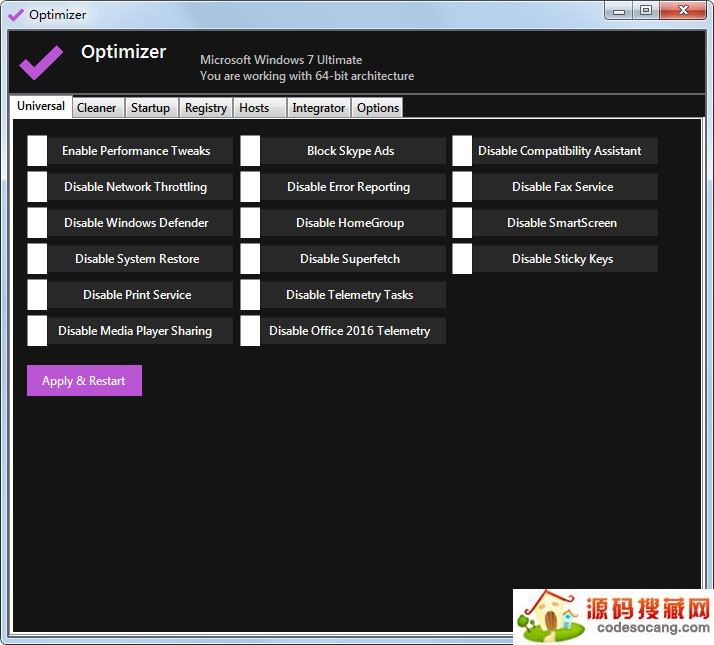Click the Disable Print Service label button
The height and width of the screenshot is (645, 714).
(x=140, y=295)
